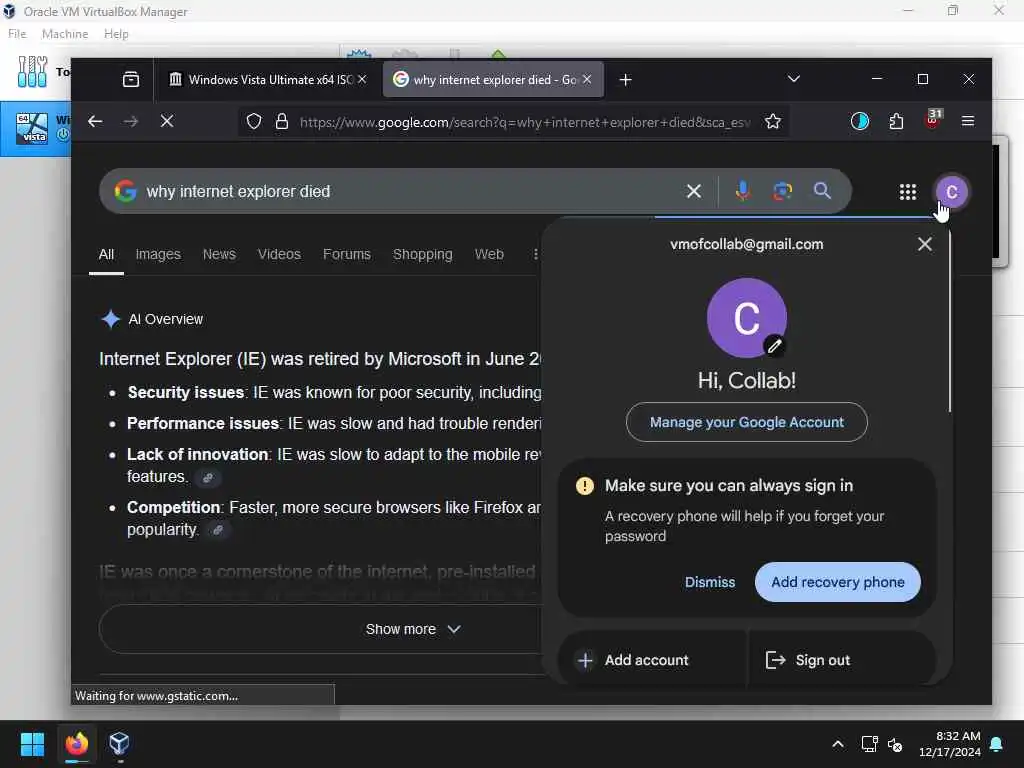Screen dimensions: 1024x768
Task: Click VirtualBox icon in the taskbar
Action: point(120,744)
